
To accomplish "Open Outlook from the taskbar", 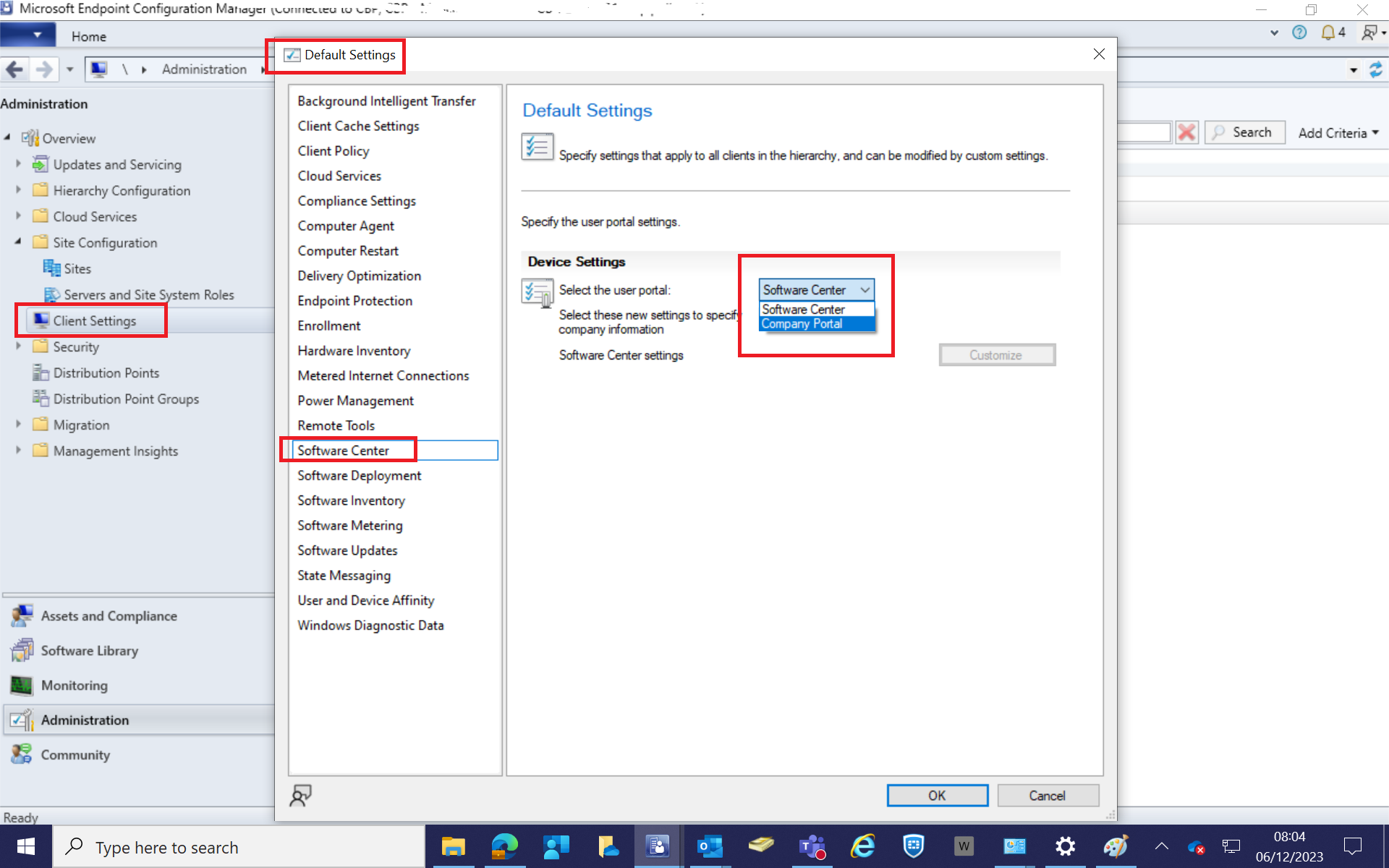I will 710,847.
